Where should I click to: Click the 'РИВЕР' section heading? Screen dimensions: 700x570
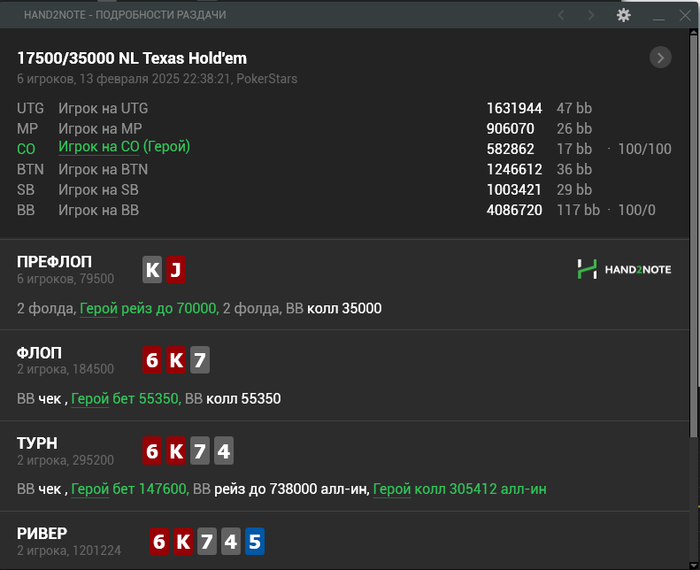click(42, 534)
